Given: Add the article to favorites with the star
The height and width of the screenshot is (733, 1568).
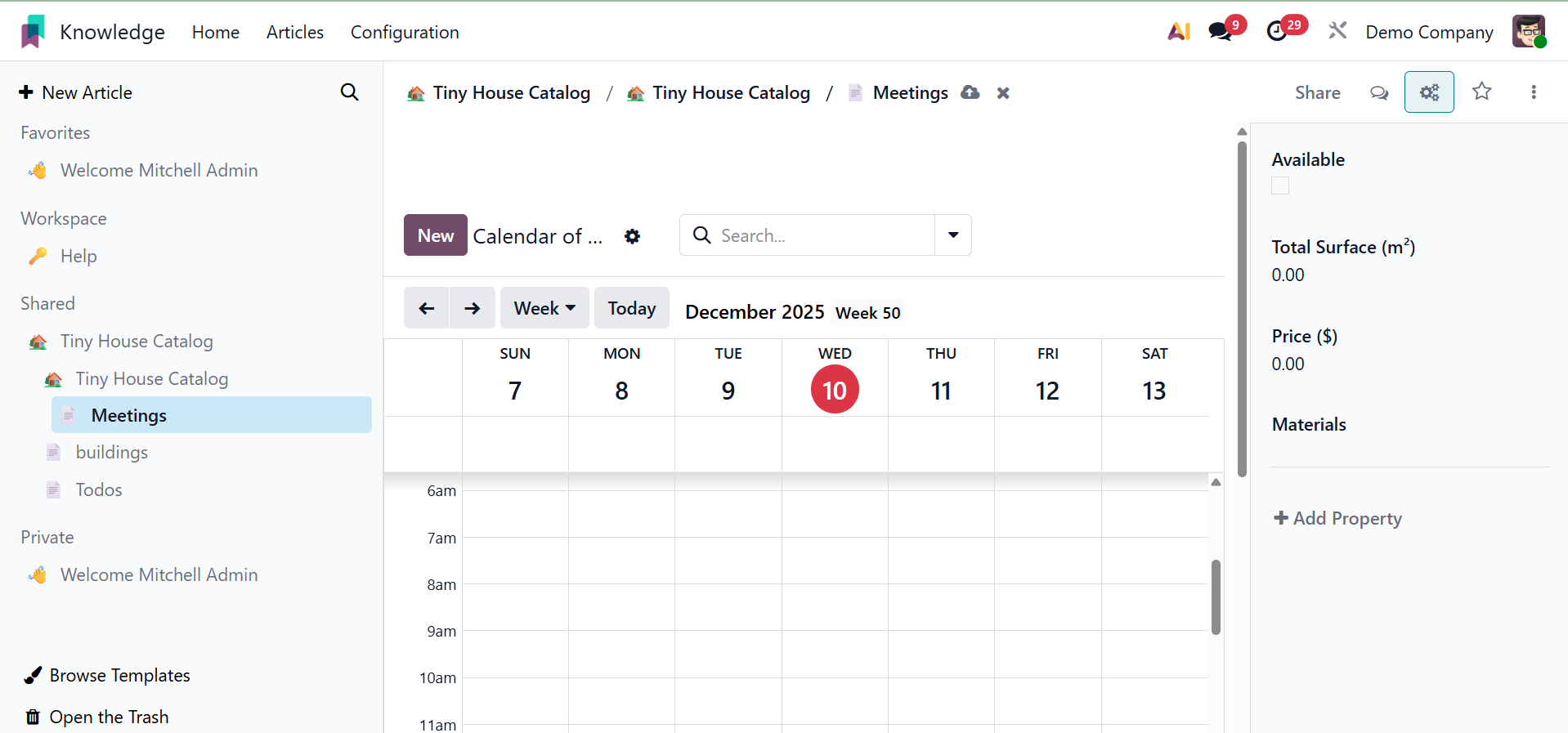Looking at the screenshot, I should point(1481,92).
